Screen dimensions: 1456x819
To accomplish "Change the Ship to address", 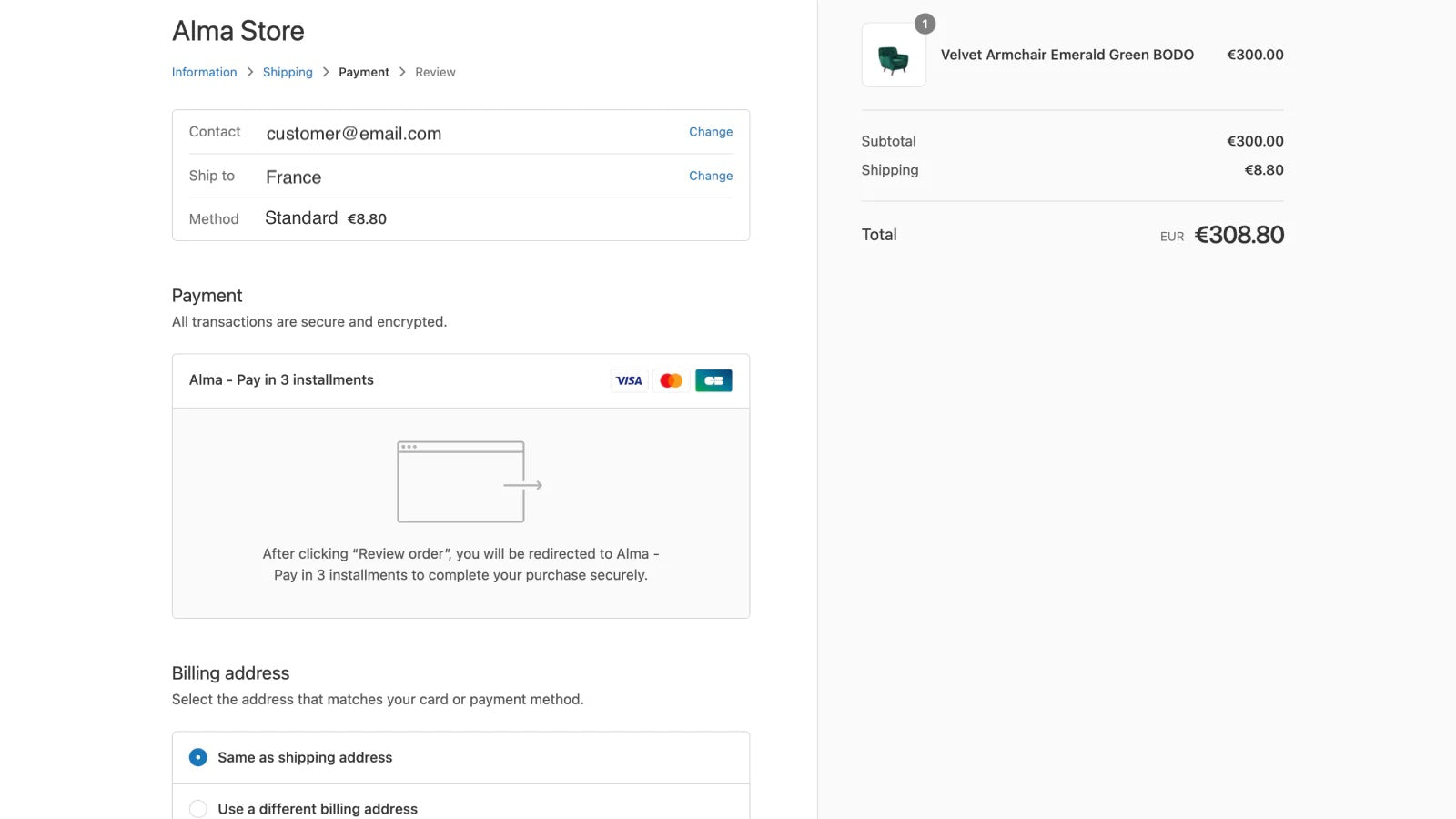I will pyautogui.click(x=711, y=176).
